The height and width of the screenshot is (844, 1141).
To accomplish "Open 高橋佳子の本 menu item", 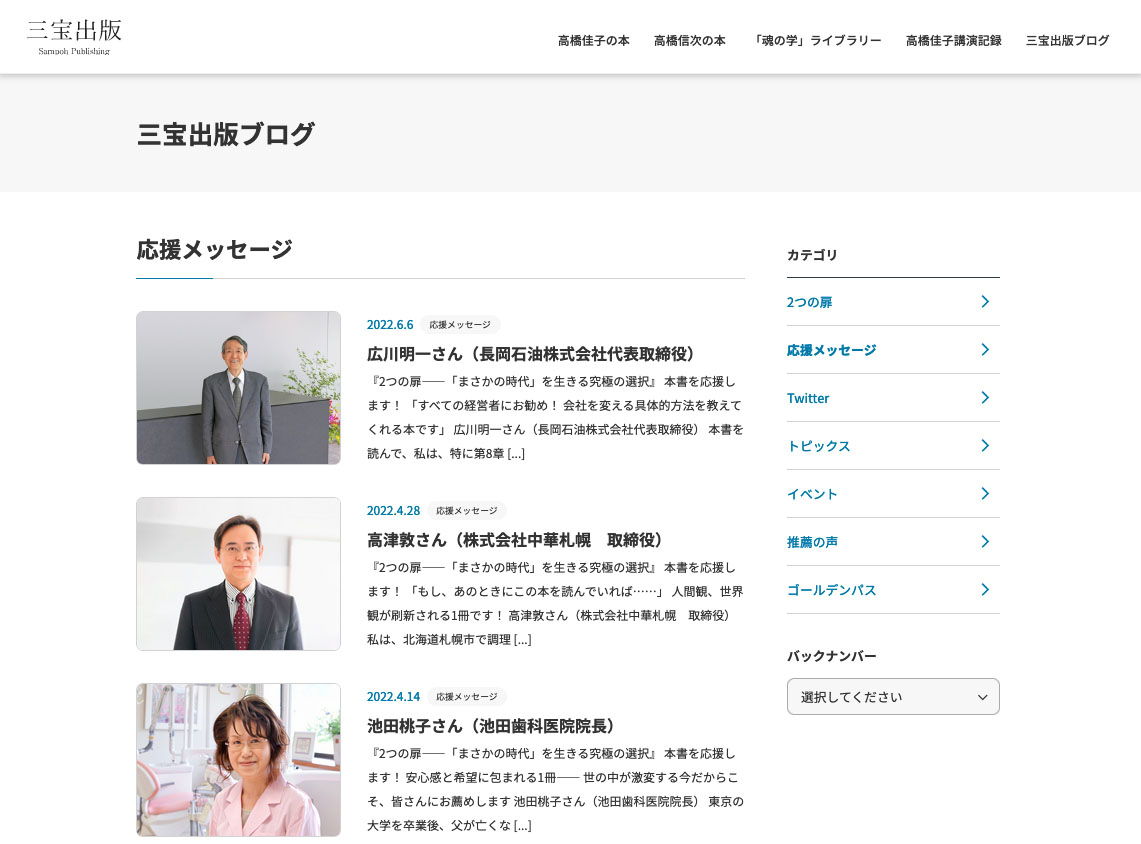I will tap(594, 41).
